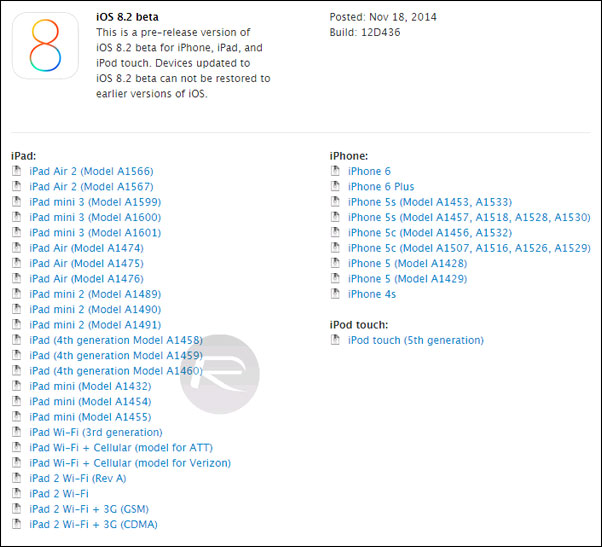Image resolution: width=602 pixels, height=547 pixels.
Task: Click the 'iOS 8.2 beta' heading text
Action: point(127,17)
